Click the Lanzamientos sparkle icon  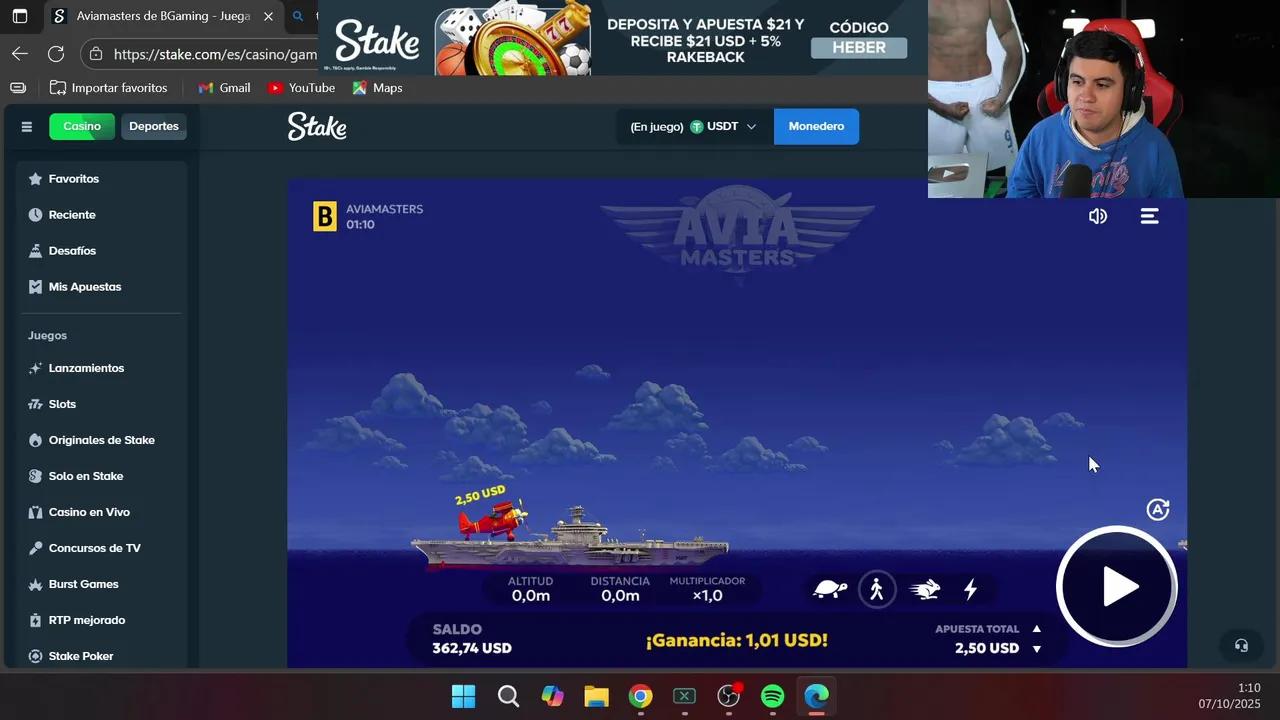(36, 368)
